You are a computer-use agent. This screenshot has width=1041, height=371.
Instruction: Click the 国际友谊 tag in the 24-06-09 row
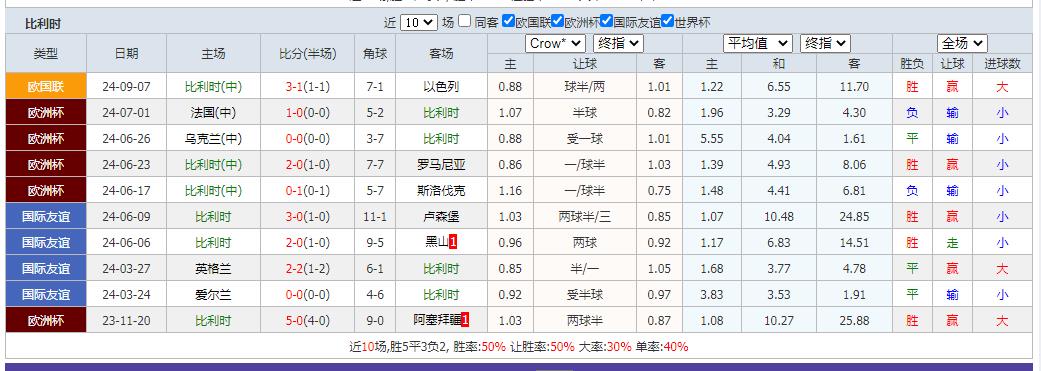click(x=46, y=216)
